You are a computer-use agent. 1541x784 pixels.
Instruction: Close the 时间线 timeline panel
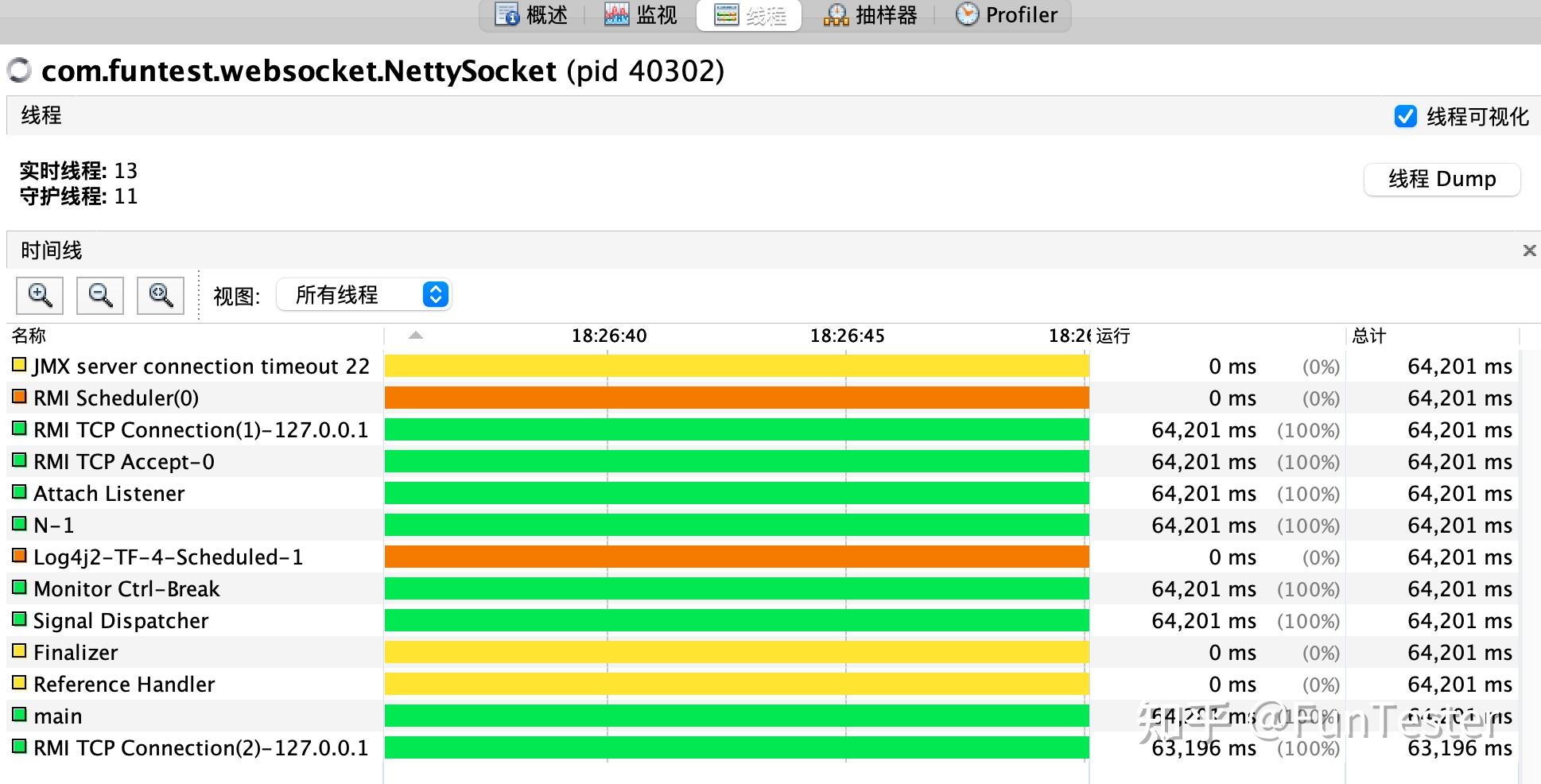coord(1529,250)
